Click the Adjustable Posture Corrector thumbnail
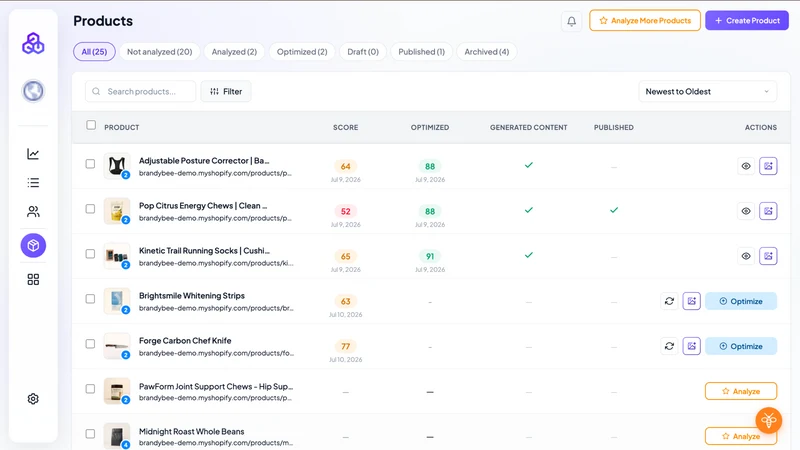Image resolution: width=800 pixels, height=450 pixels. 117,166
